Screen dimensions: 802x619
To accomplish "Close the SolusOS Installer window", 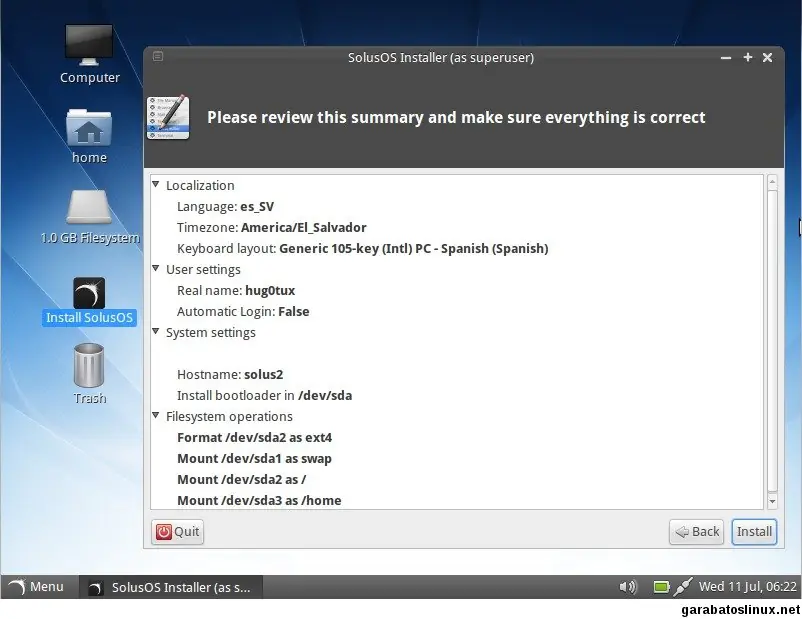I will [767, 57].
